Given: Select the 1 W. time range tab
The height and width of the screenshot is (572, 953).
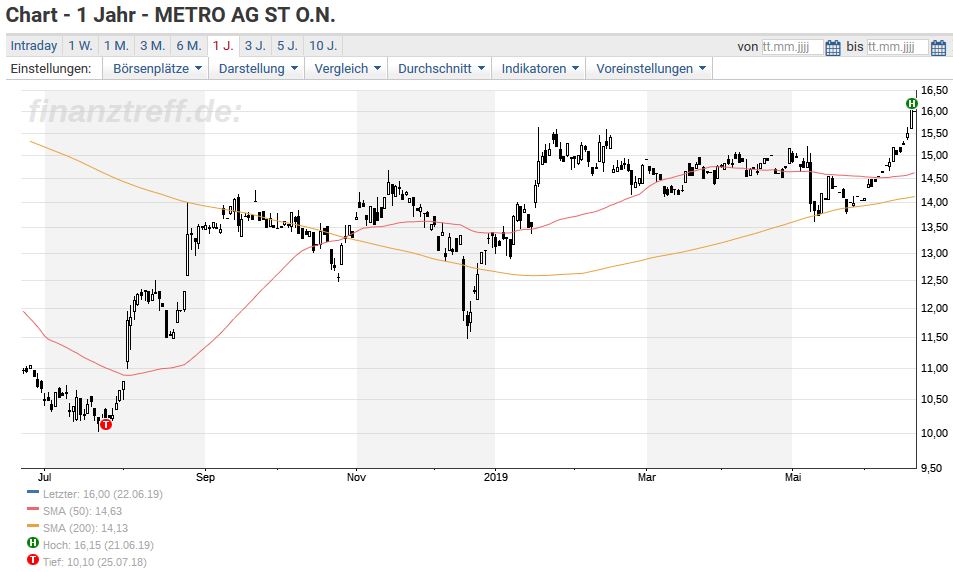Looking at the screenshot, I should tap(80, 46).
